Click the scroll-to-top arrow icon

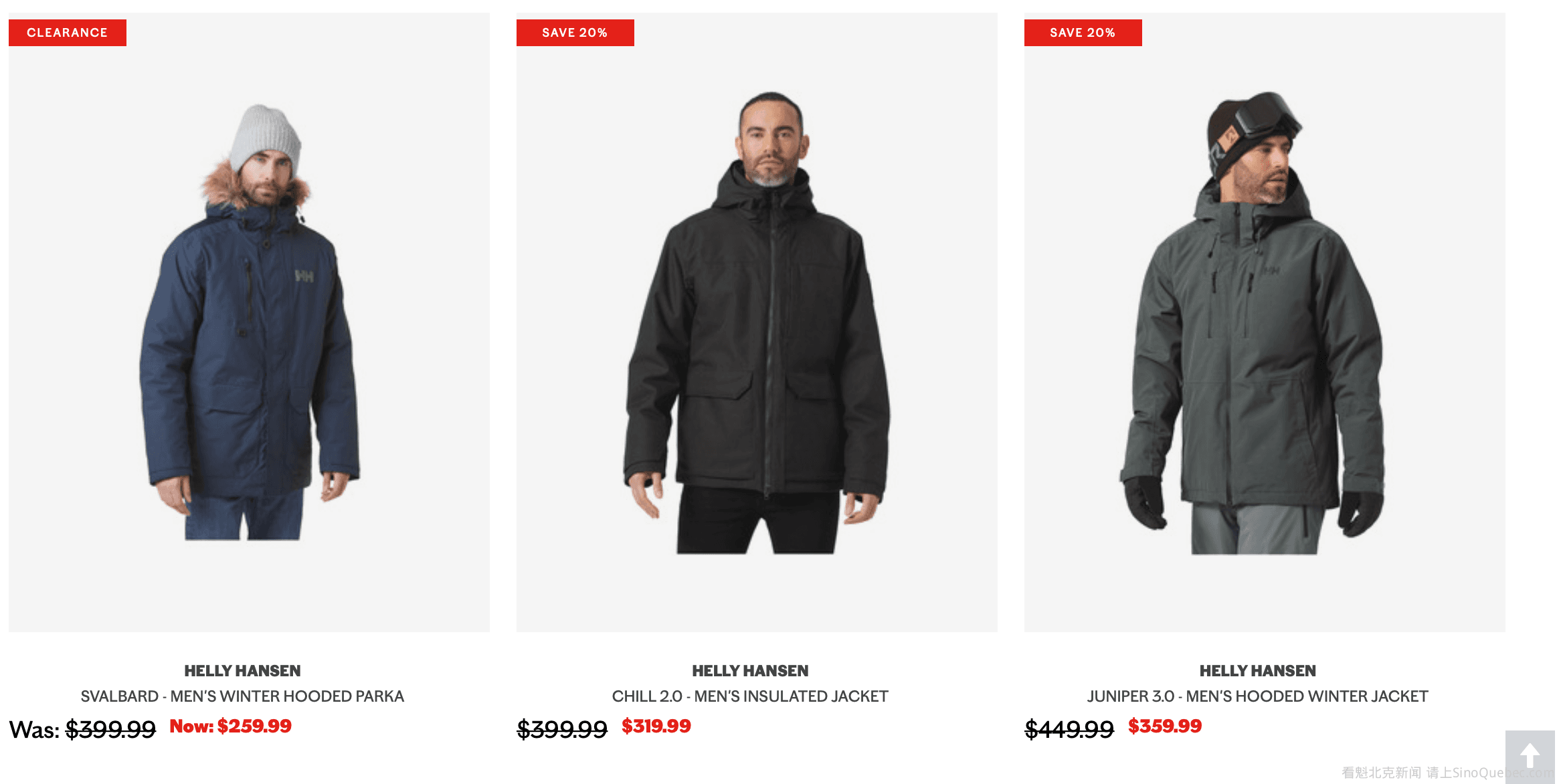tap(1530, 756)
